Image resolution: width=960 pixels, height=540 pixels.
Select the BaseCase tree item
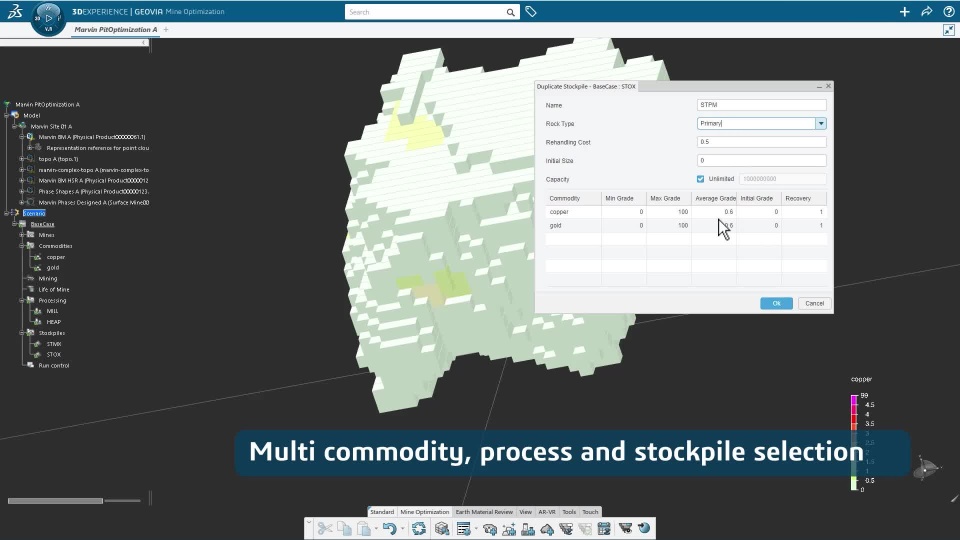(42, 224)
